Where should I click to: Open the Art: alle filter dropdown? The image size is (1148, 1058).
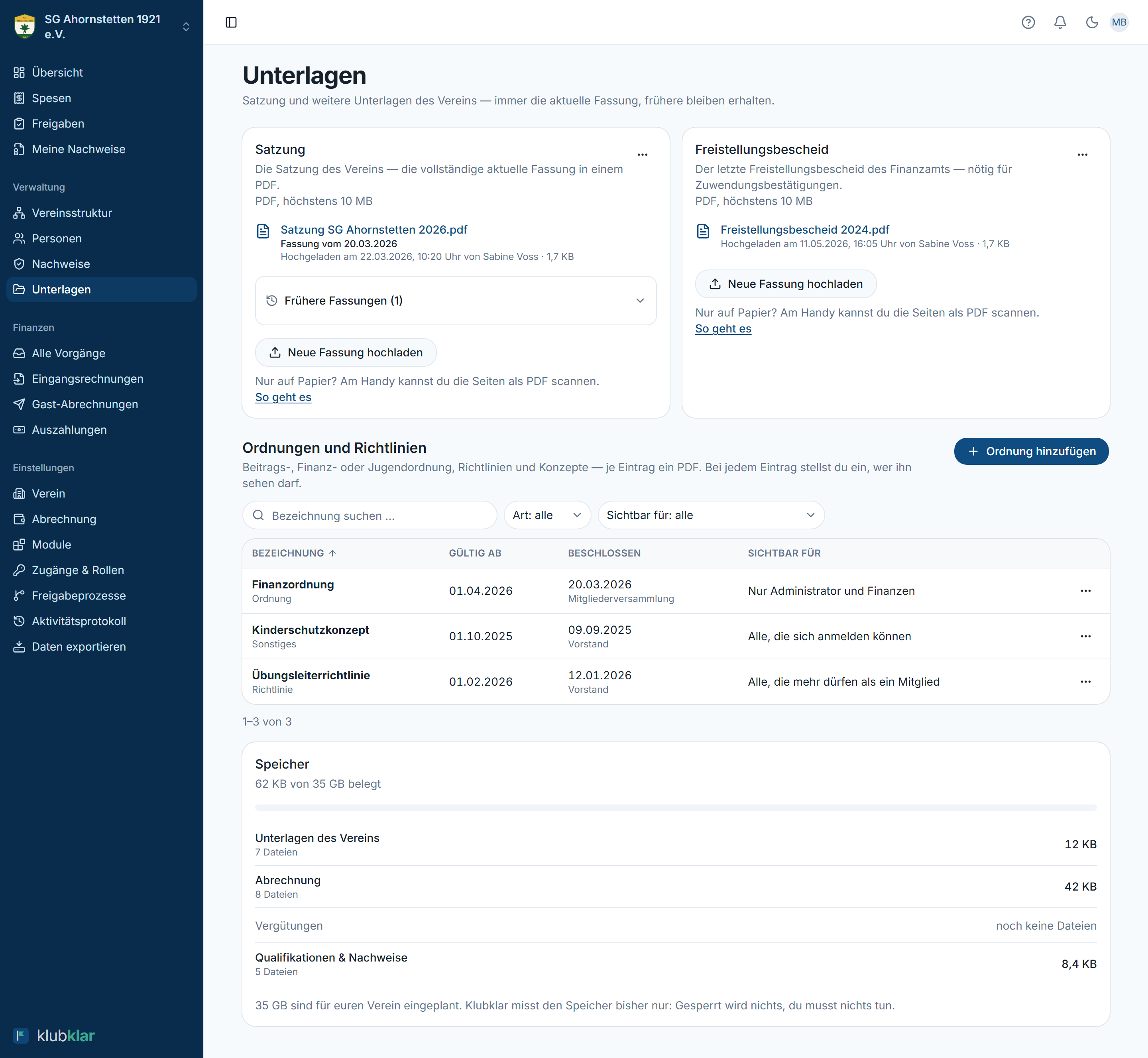pyautogui.click(x=547, y=515)
